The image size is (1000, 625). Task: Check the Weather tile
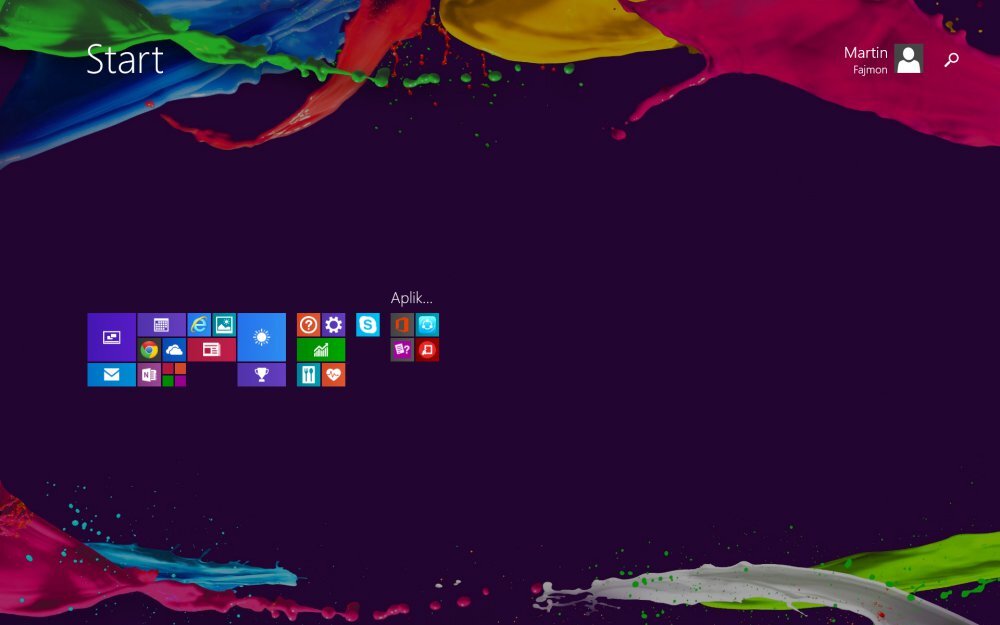[x=262, y=337]
